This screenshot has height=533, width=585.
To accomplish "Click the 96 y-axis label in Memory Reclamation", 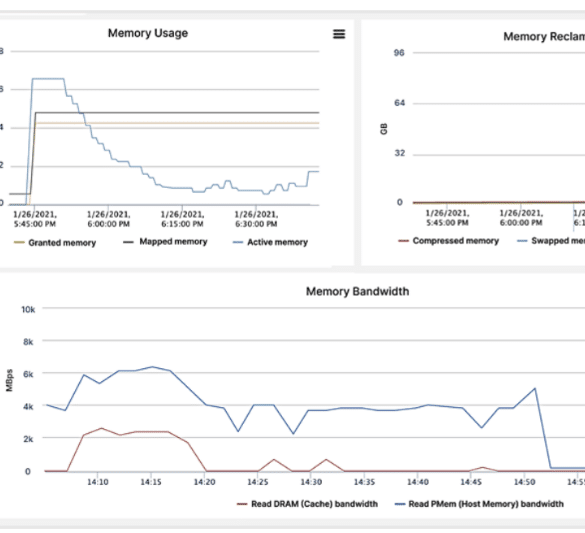I will (399, 53).
